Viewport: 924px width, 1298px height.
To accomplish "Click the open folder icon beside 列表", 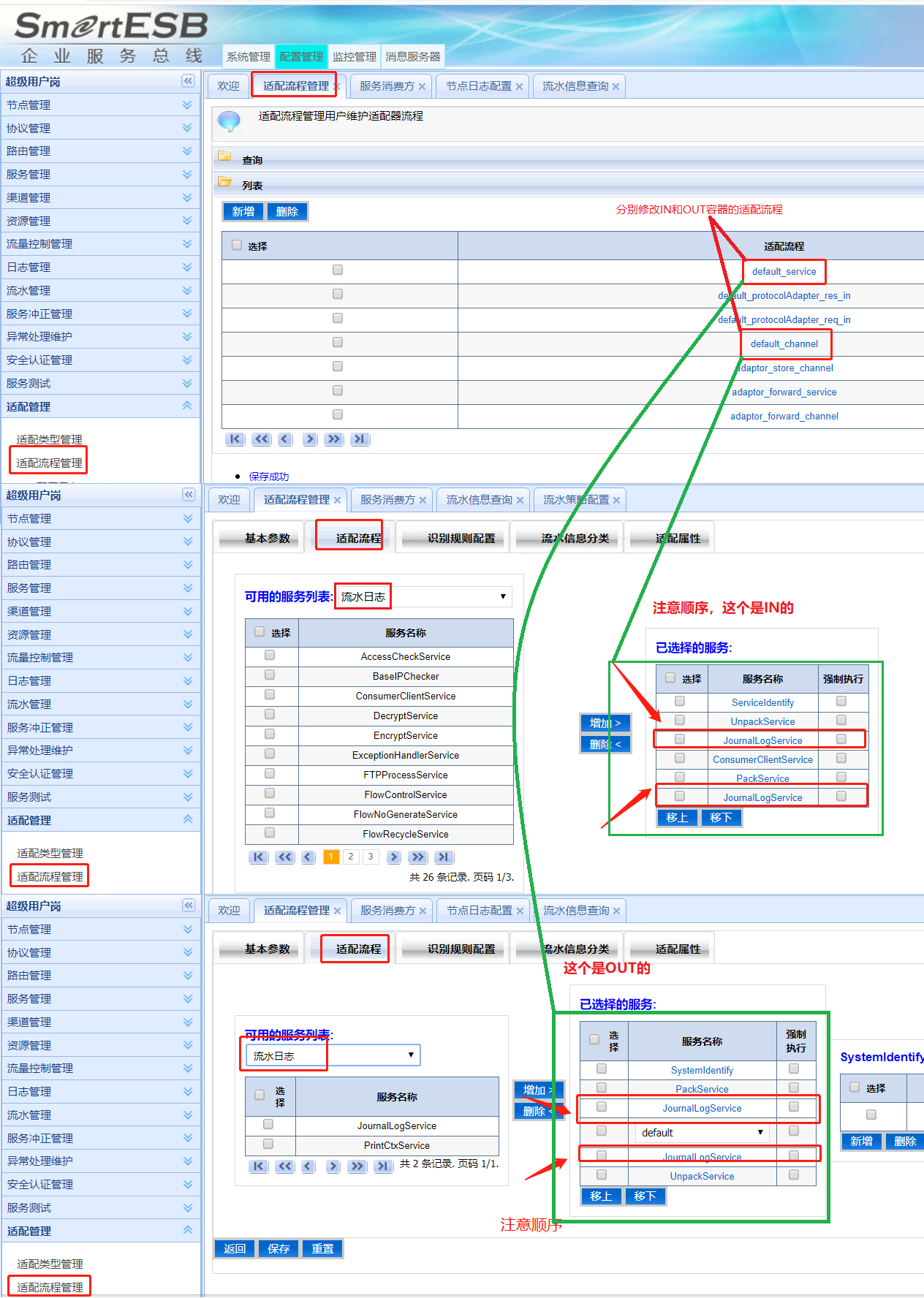I will pos(224,182).
